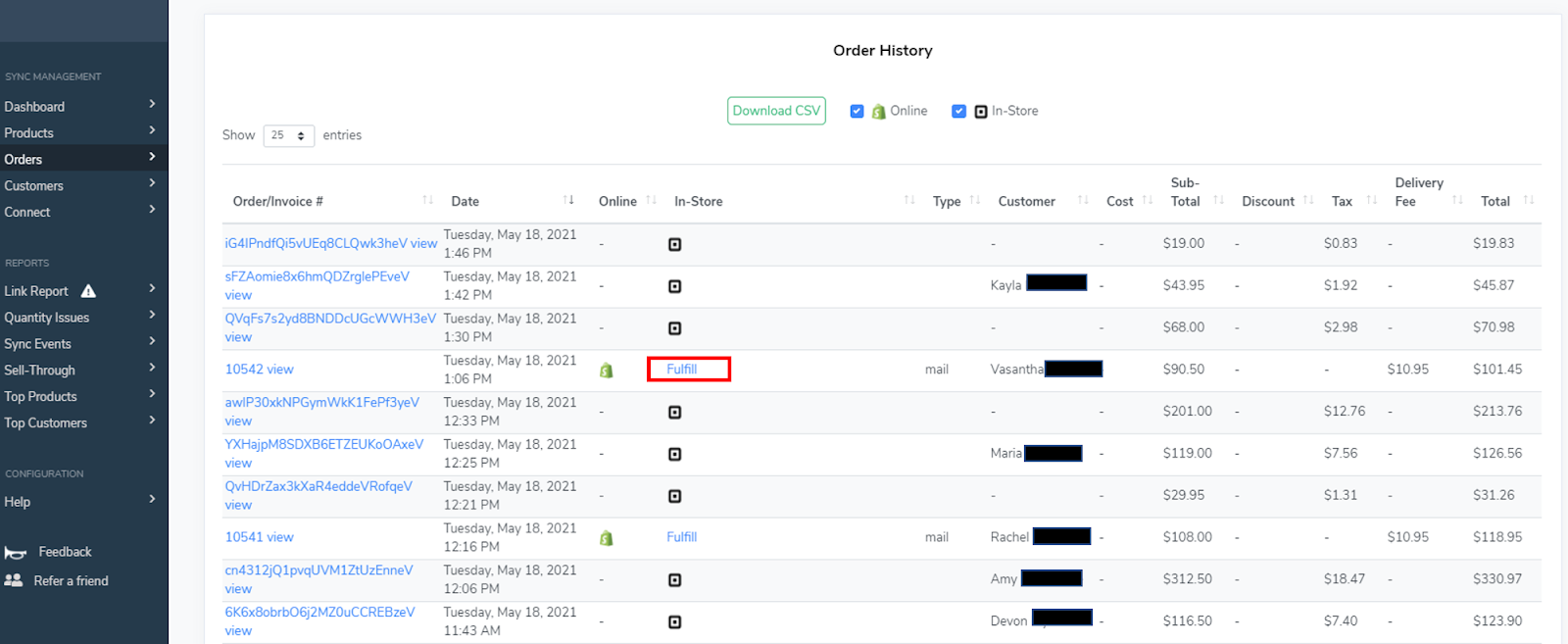Click the Download CSV button
1568x644 pixels.
point(776,111)
